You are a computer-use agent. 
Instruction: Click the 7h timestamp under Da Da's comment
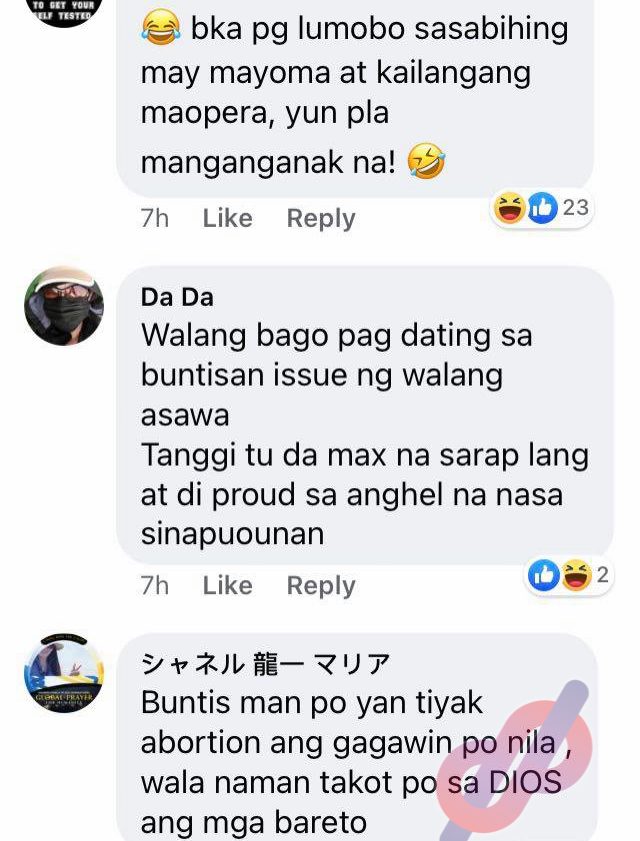click(155, 585)
